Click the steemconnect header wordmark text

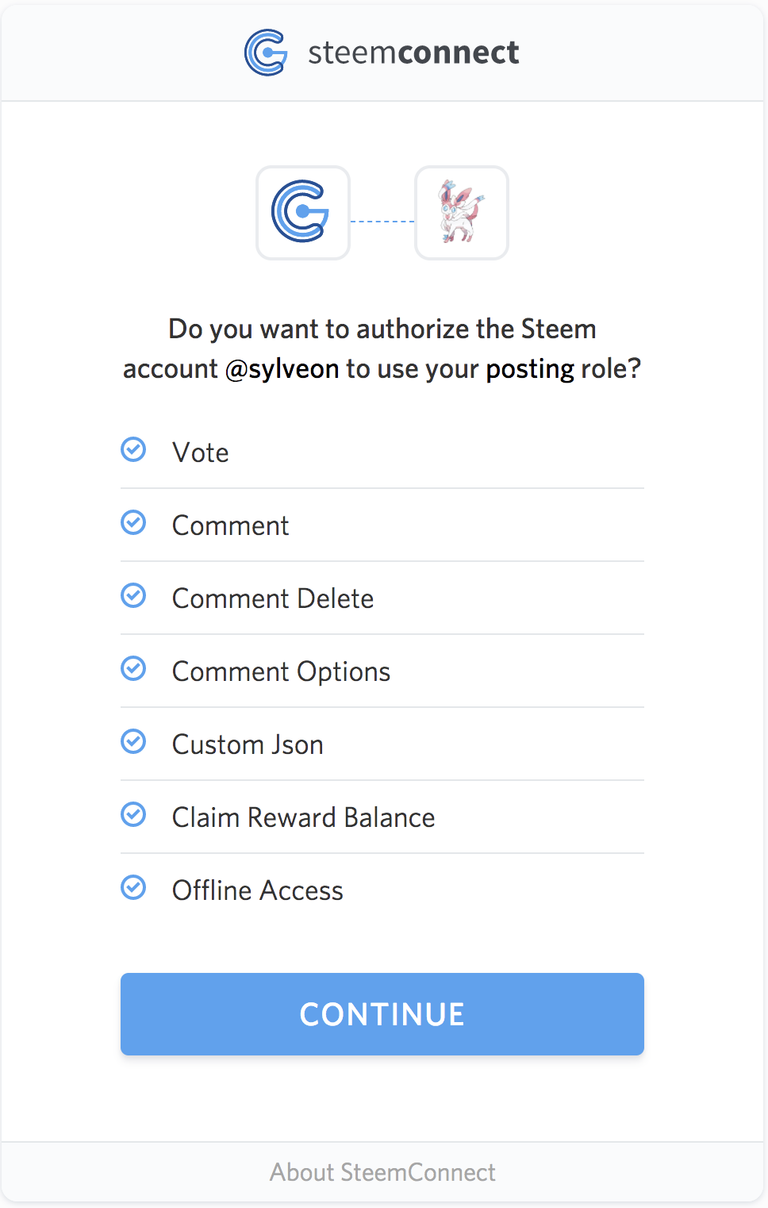(413, 52)
